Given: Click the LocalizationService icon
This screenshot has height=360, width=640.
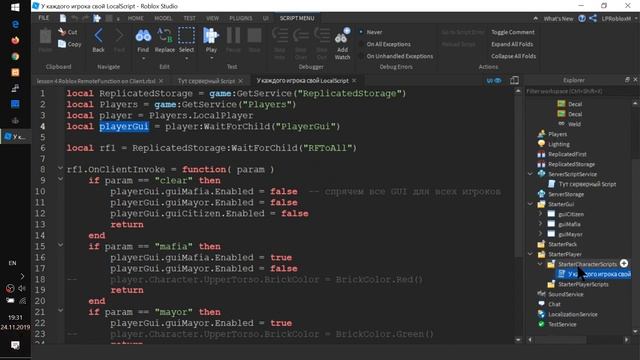Looking at the screenshot, I should 541,314.
